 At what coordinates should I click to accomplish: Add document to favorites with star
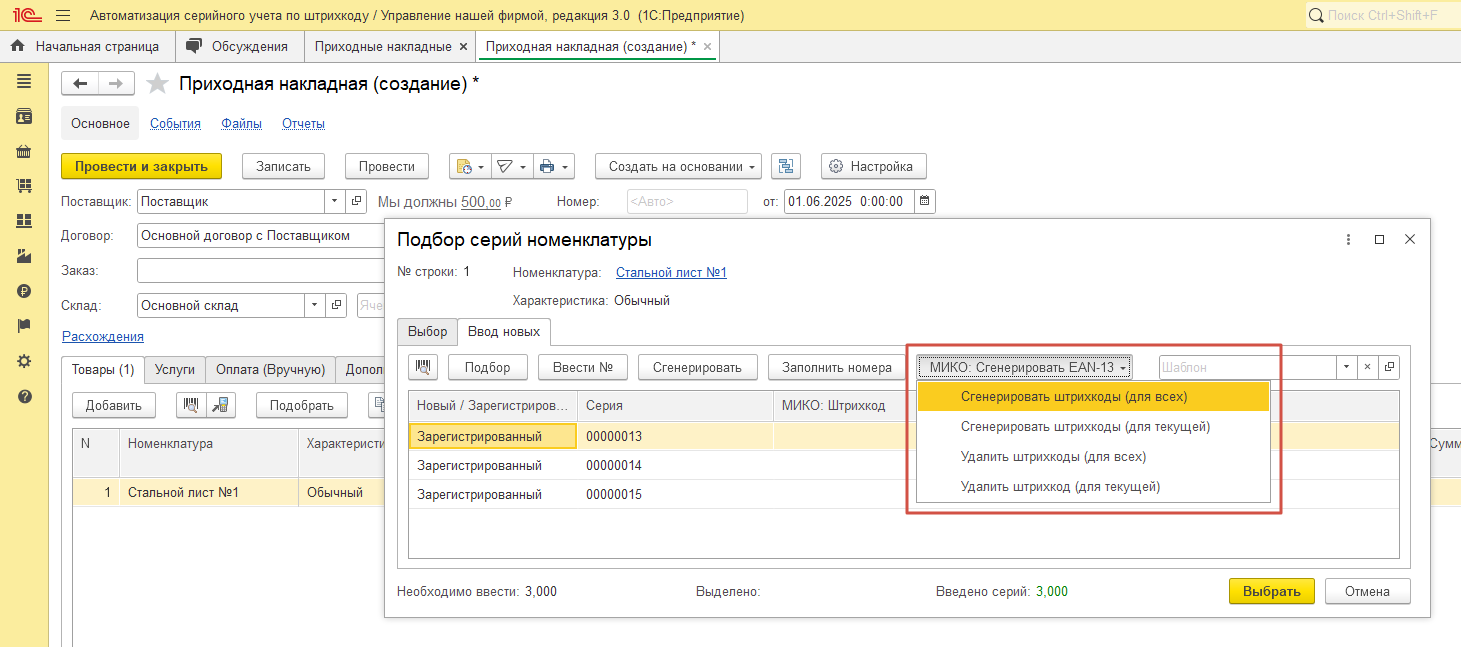click(x=157, y=84)
